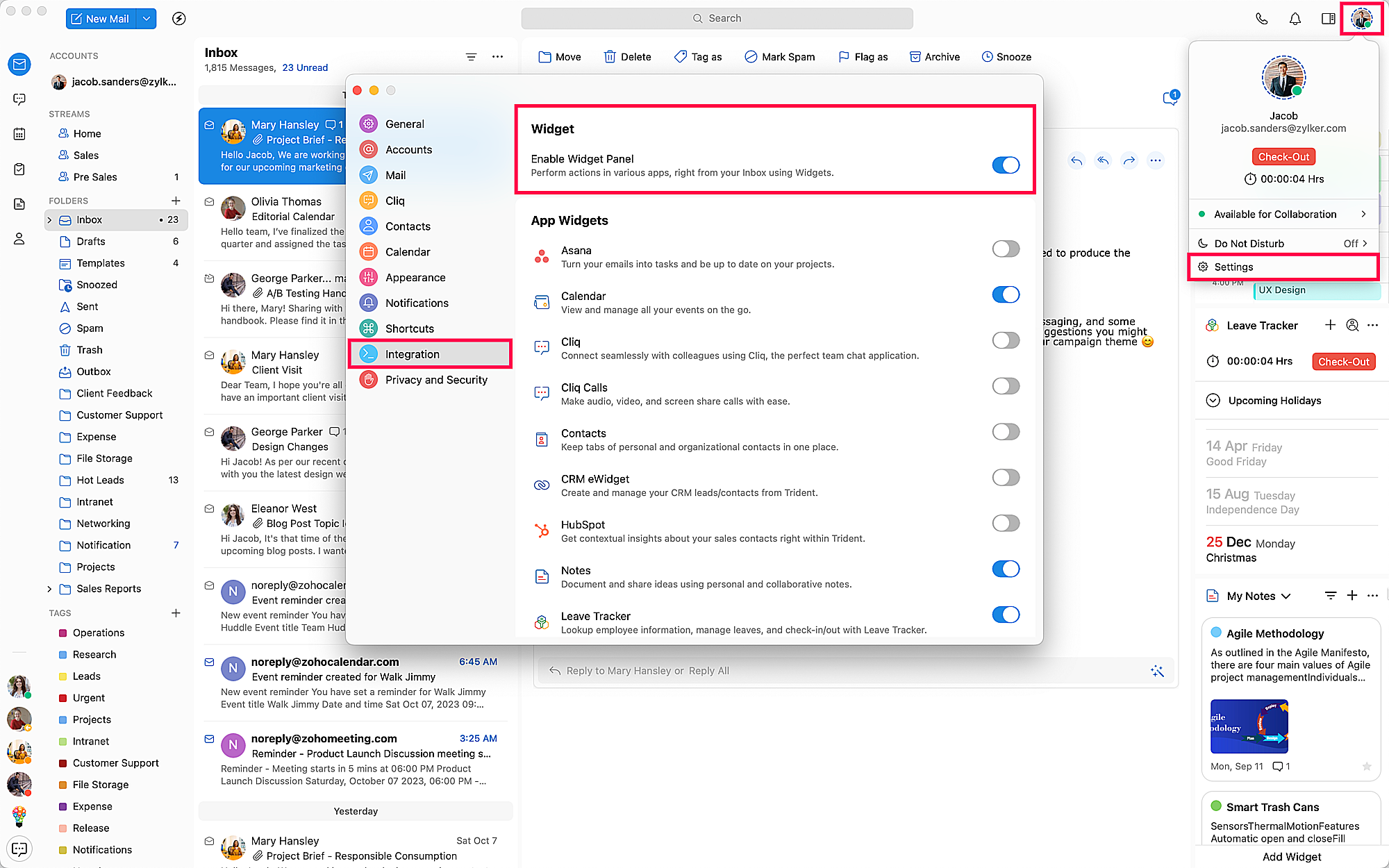Open the notifications bell icon

[1295, 19]
